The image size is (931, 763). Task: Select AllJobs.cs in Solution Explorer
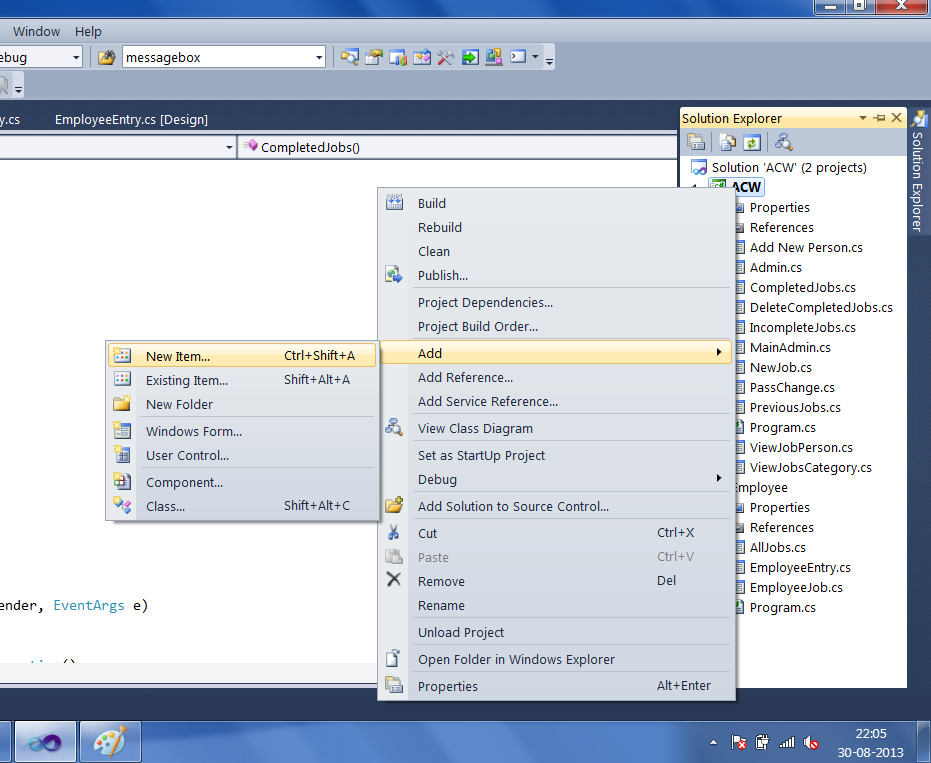tap(775, 547)
